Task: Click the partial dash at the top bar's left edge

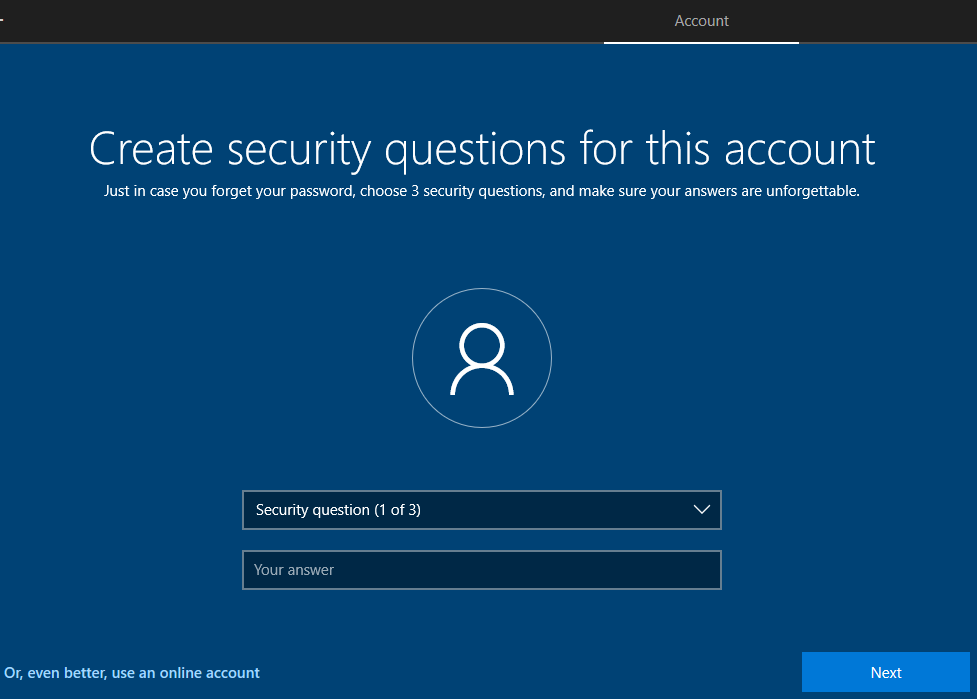Action: coord(2,19)
